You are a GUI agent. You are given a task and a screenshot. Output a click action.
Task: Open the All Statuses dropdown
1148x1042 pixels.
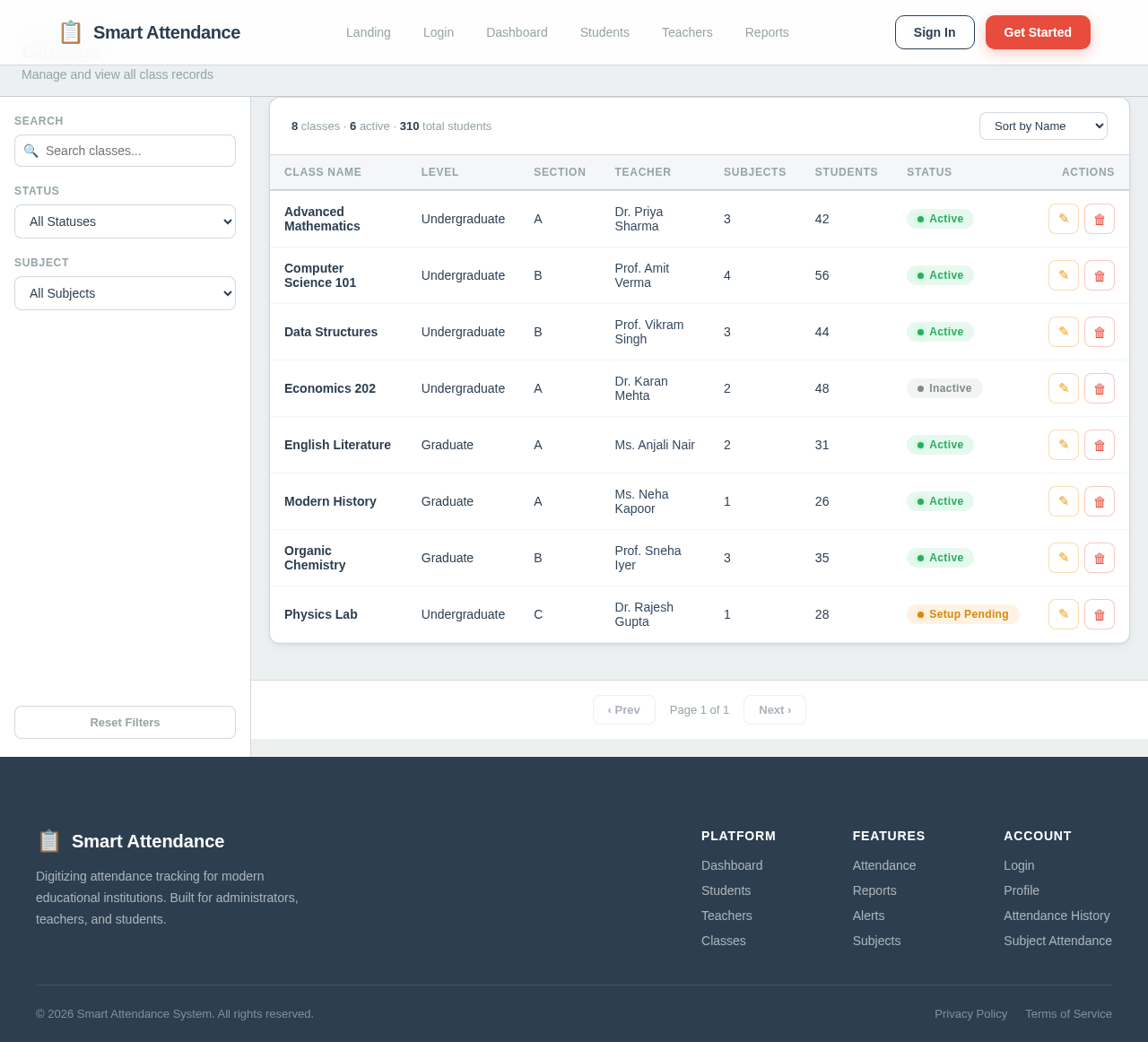(125, 221)
